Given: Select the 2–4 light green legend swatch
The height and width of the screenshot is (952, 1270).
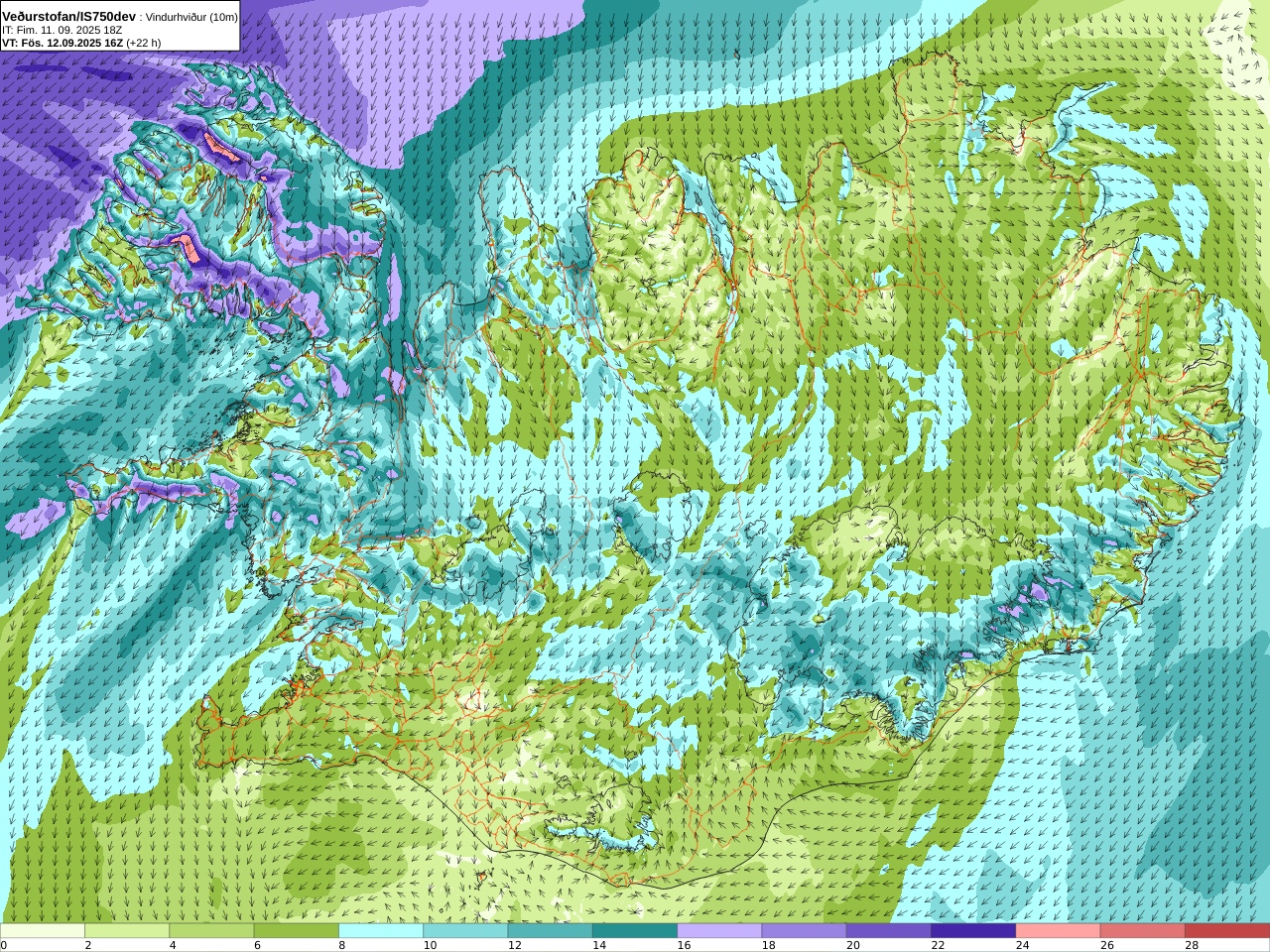Looking at the screenshot, I should tap(127, 931).
